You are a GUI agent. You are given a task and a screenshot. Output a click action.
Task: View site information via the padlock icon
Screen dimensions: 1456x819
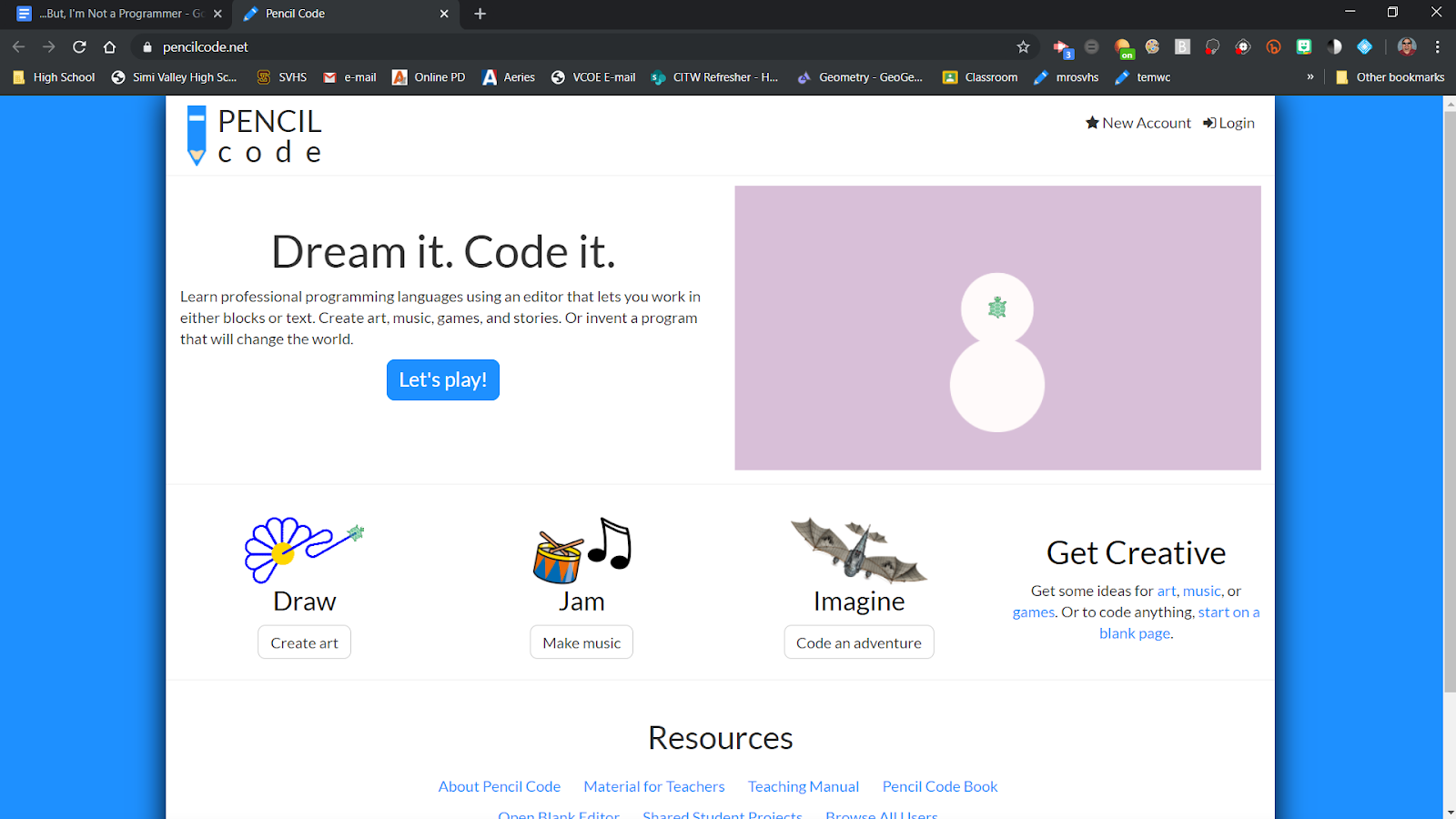point(147,47)
